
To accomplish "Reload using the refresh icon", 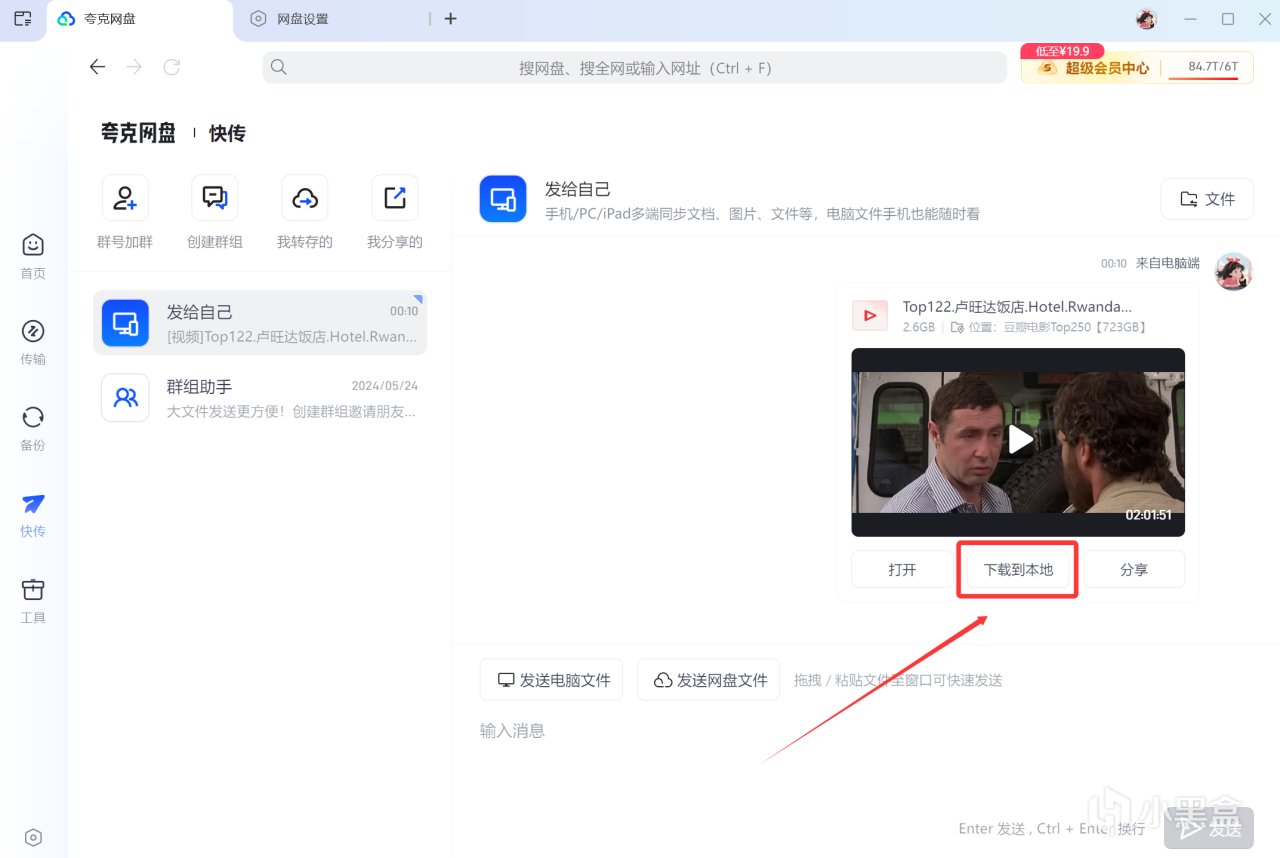I will [171, 67].
